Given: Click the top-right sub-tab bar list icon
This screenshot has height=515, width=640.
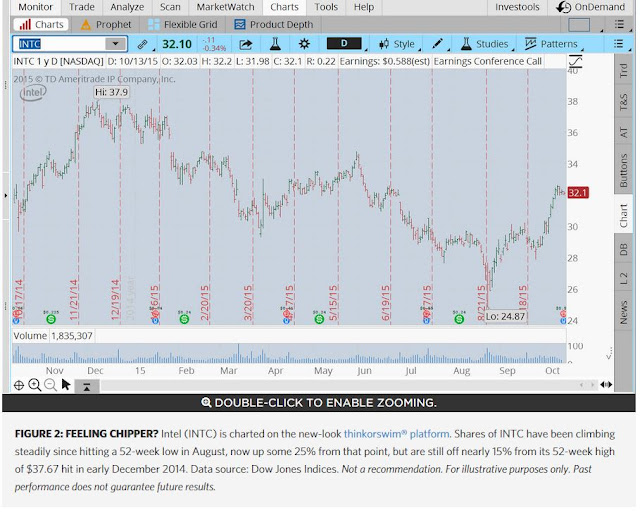Looking at the screenshot, I should coord(619,24).
